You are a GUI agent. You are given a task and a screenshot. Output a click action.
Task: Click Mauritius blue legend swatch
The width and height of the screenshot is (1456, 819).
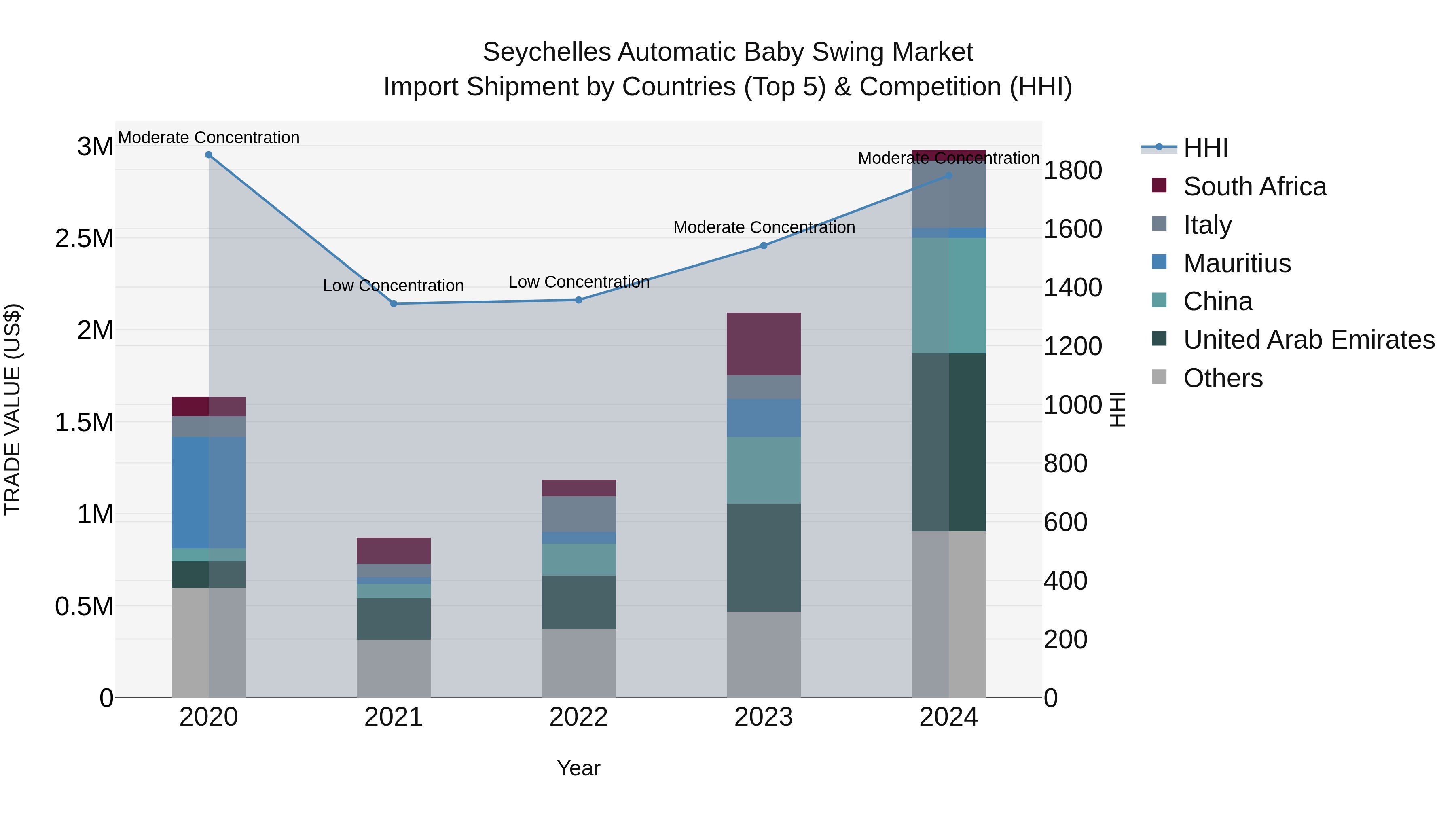1159,262
